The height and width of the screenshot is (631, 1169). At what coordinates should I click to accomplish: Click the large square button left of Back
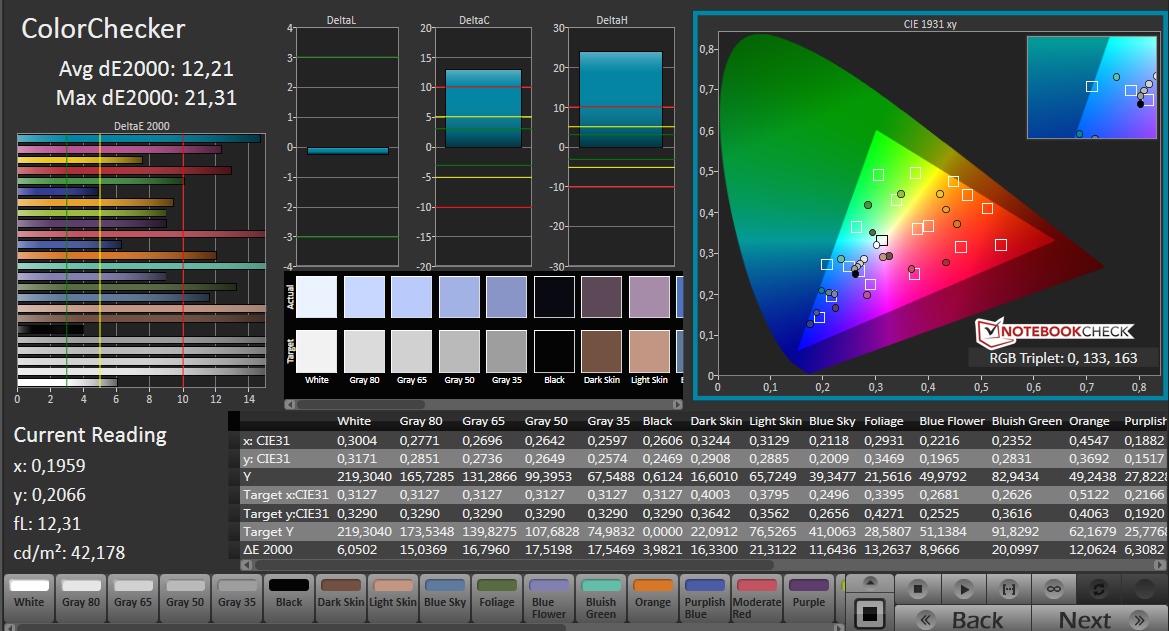pos(869,613)
